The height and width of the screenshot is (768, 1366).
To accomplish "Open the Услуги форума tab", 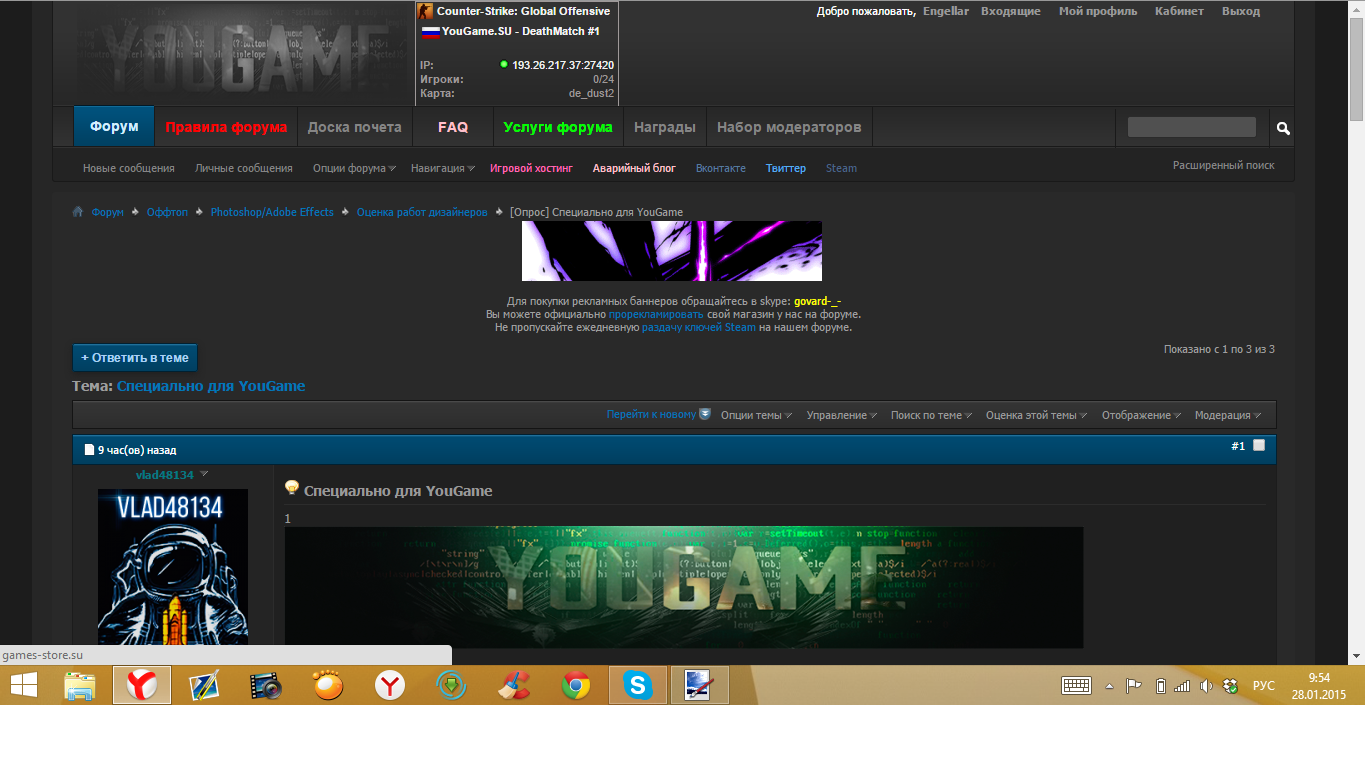I will pos(558,127).
